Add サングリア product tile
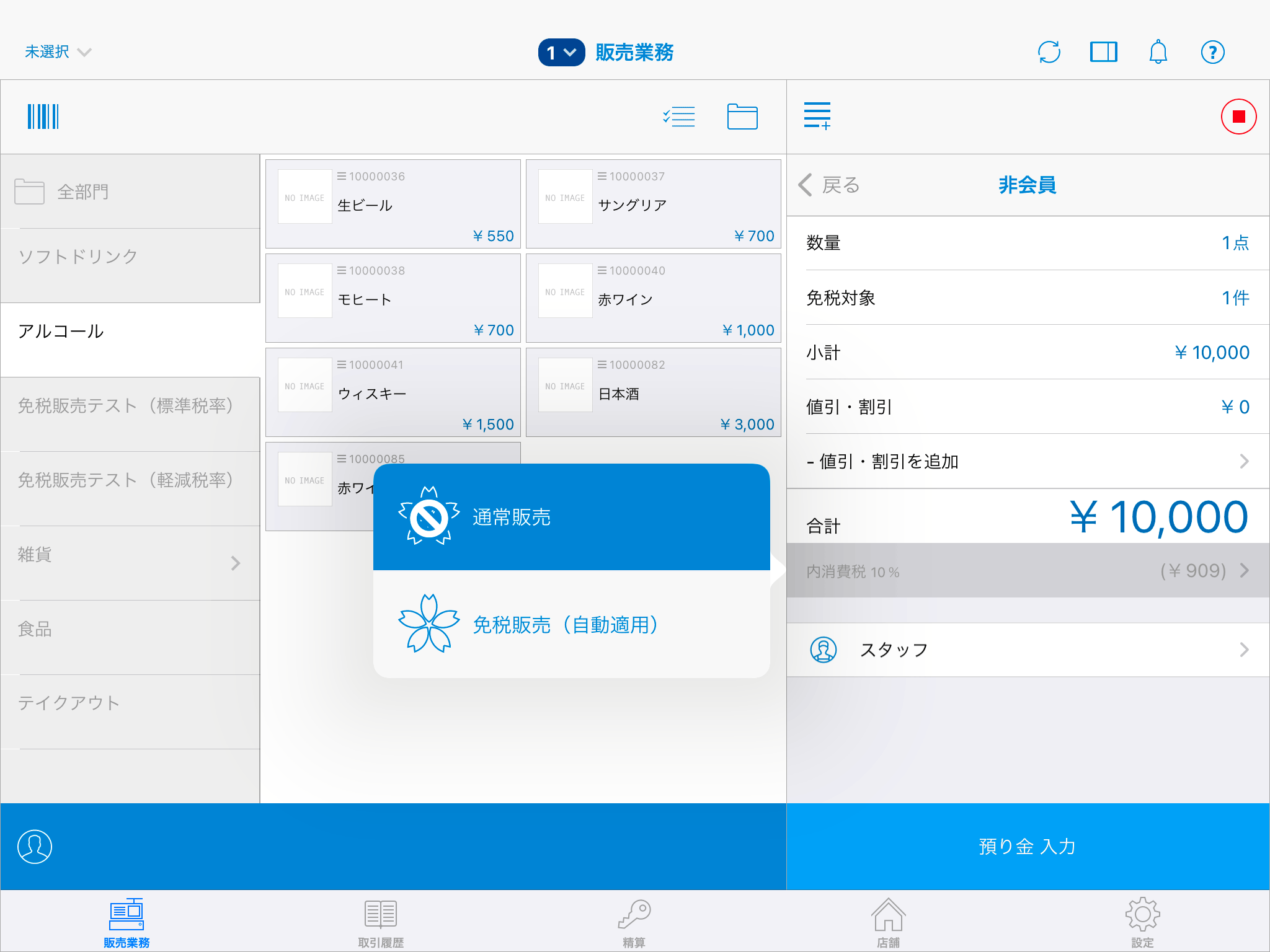The width and height of the screenshot is (1270, 952). pos(654,204)
